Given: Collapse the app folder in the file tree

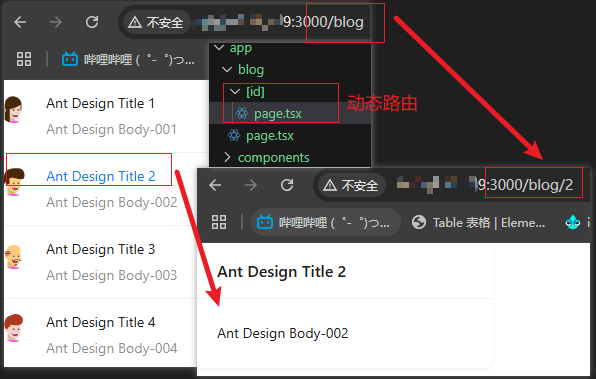Looking at the screenshot, I should [x=219, y=48].
